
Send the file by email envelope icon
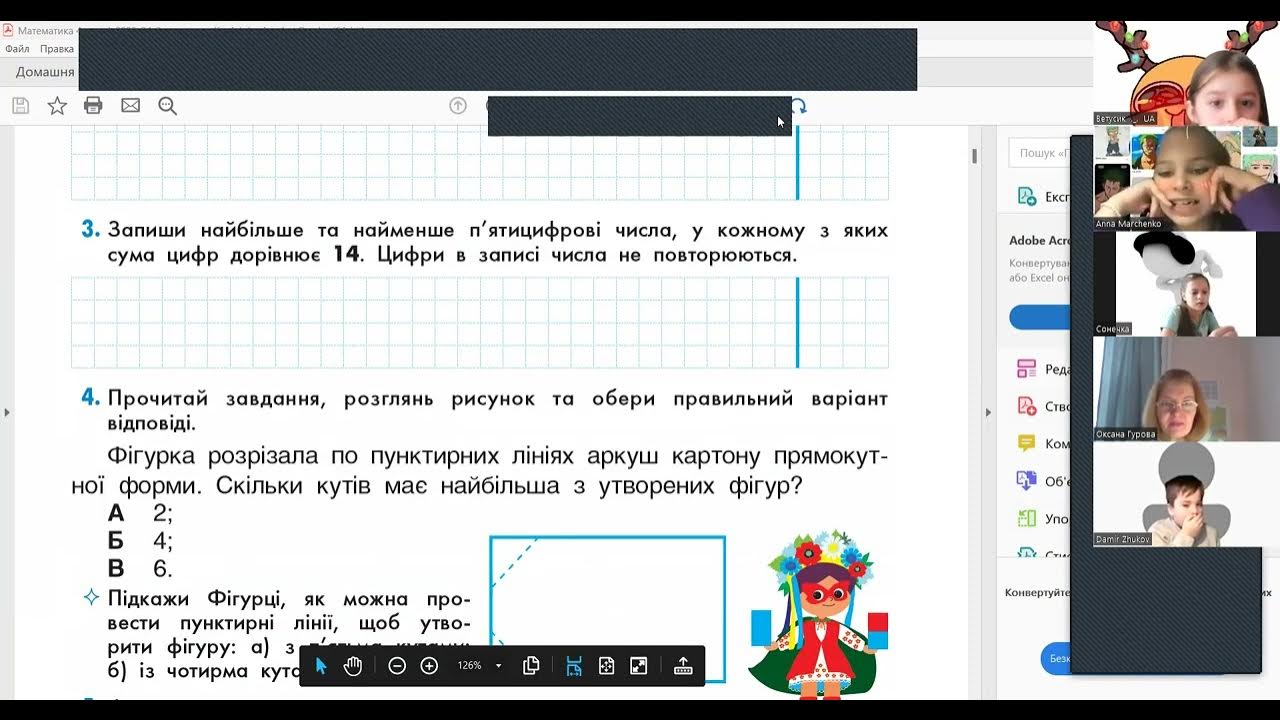(x=130, y=106)
